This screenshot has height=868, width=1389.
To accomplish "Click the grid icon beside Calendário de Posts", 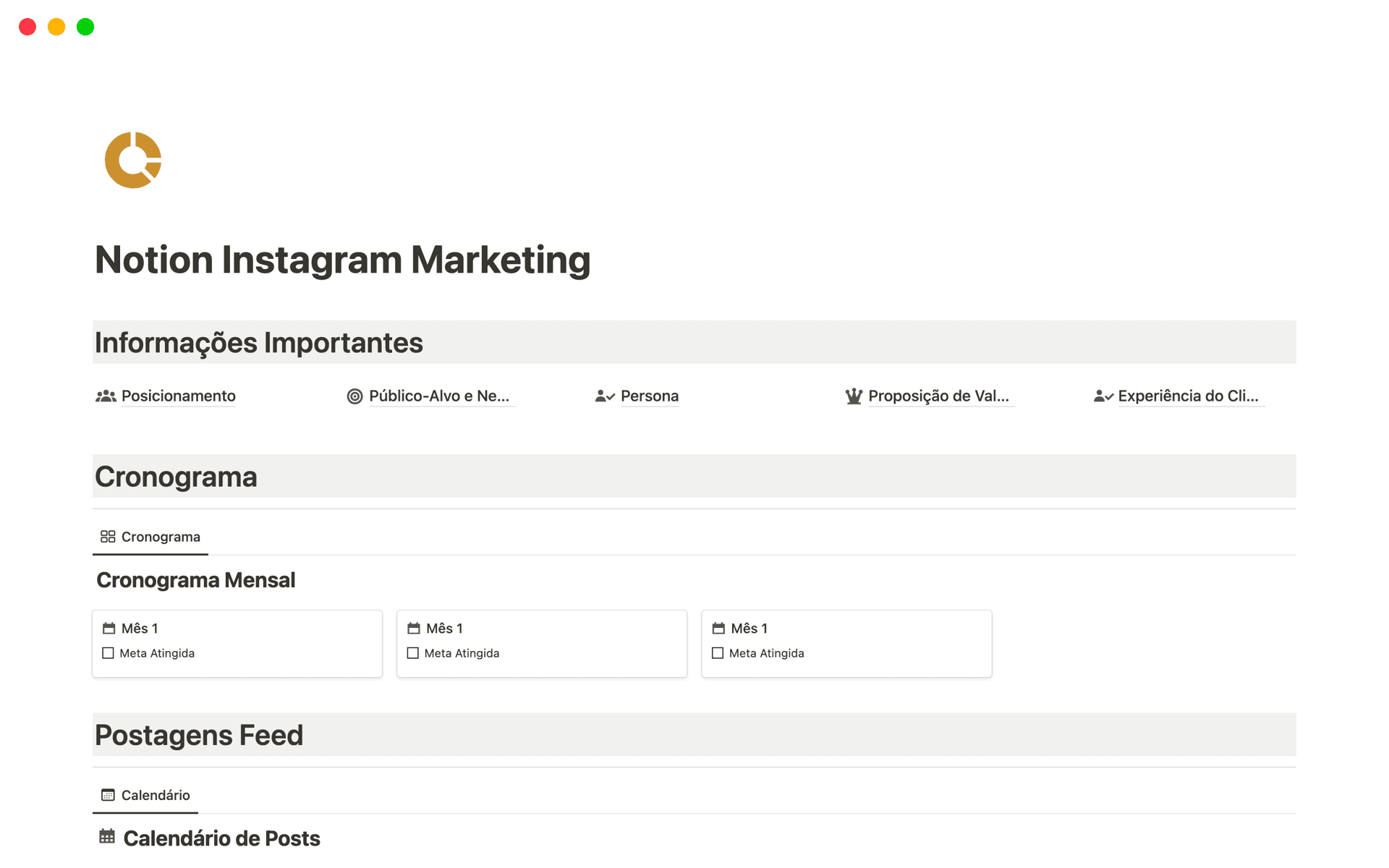I will 107,837.
